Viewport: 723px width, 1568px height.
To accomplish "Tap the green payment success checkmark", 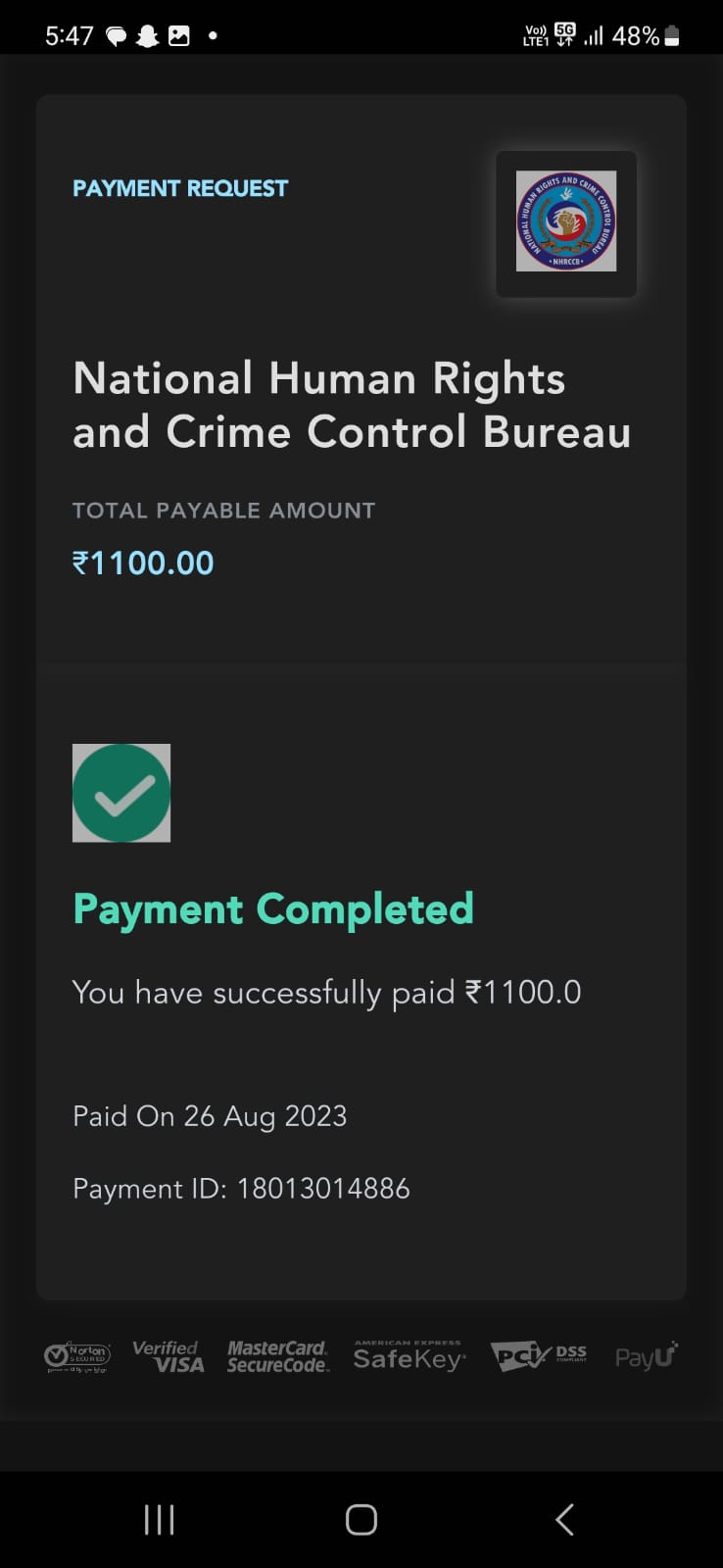I will (121, 793).
